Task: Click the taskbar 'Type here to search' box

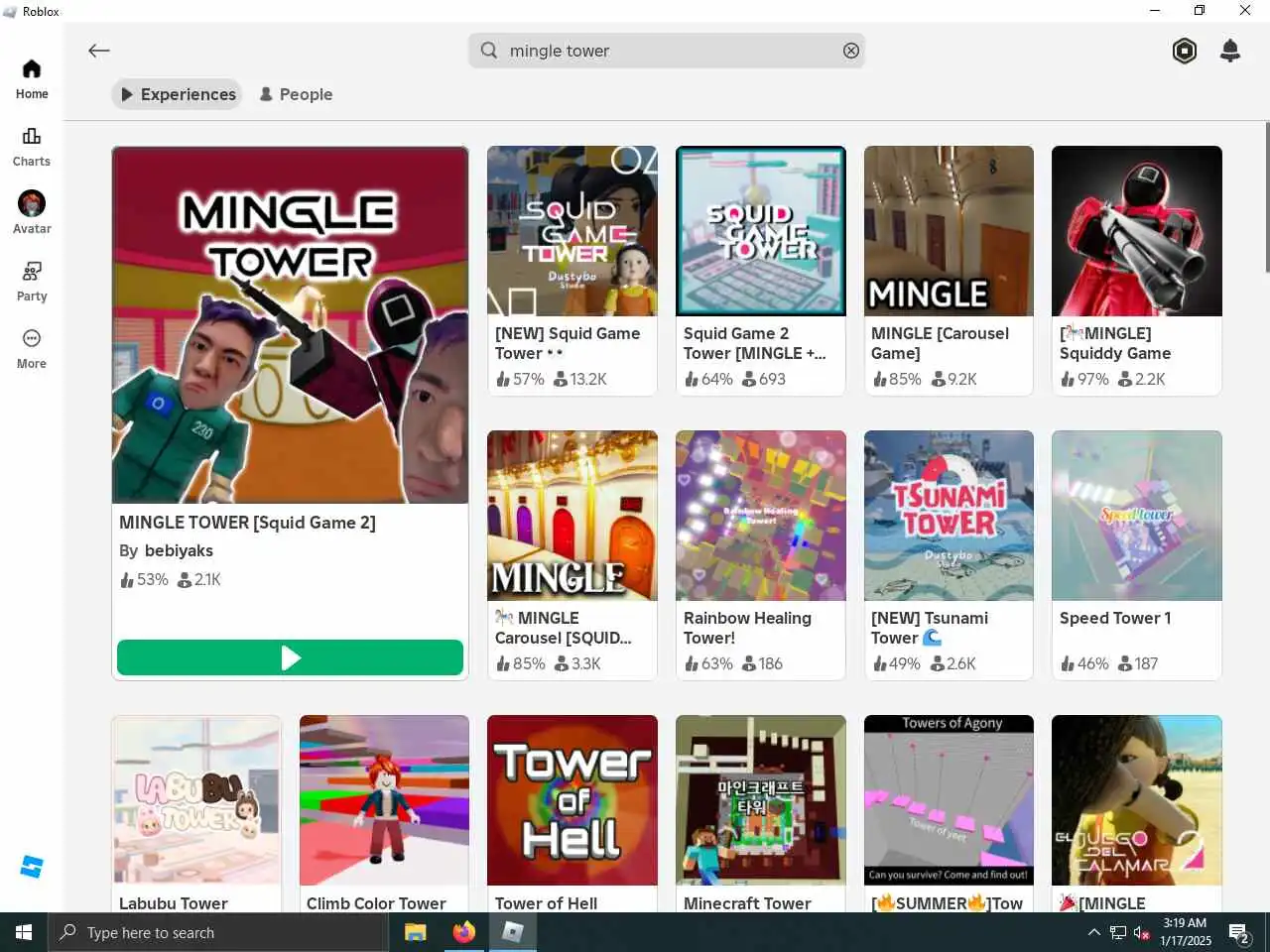Action: click(x=217, y=932)
